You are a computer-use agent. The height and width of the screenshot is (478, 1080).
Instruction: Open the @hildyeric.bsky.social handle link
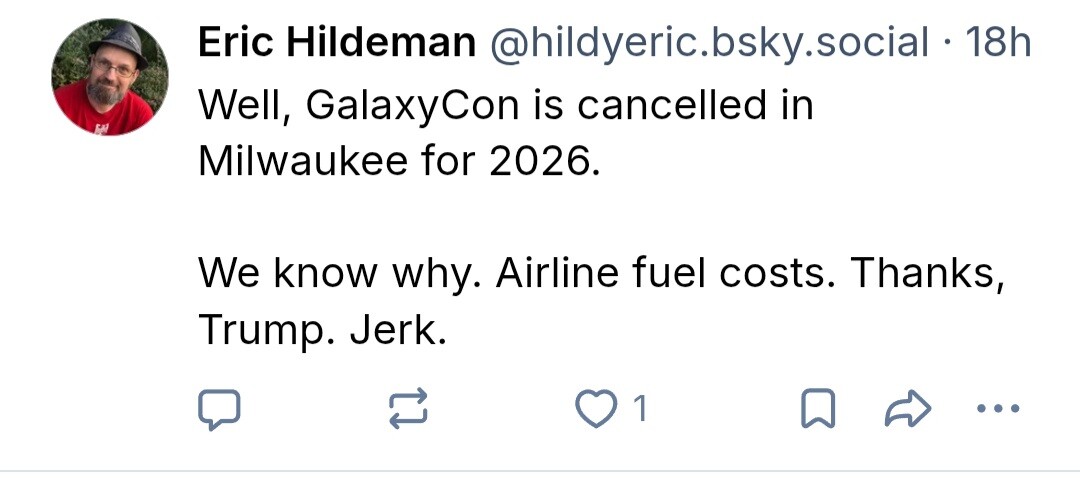(x=708, y=42)
